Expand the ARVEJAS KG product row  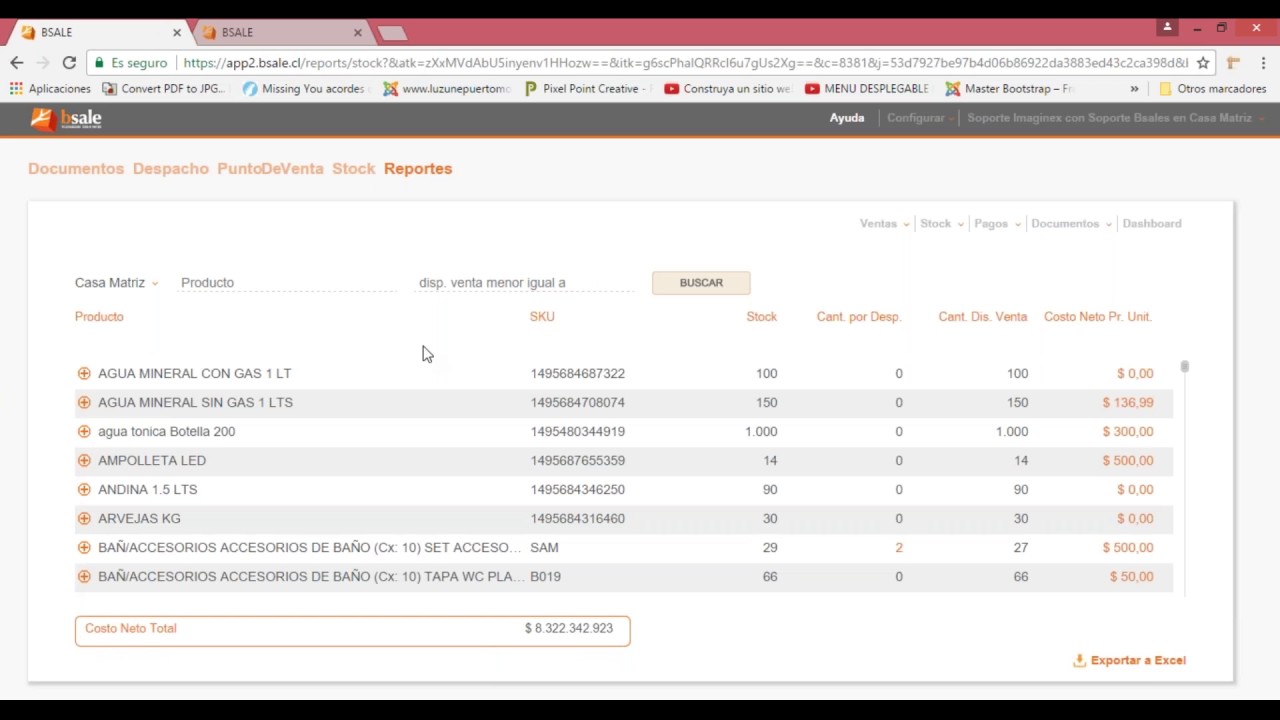[x=84, y=519]
